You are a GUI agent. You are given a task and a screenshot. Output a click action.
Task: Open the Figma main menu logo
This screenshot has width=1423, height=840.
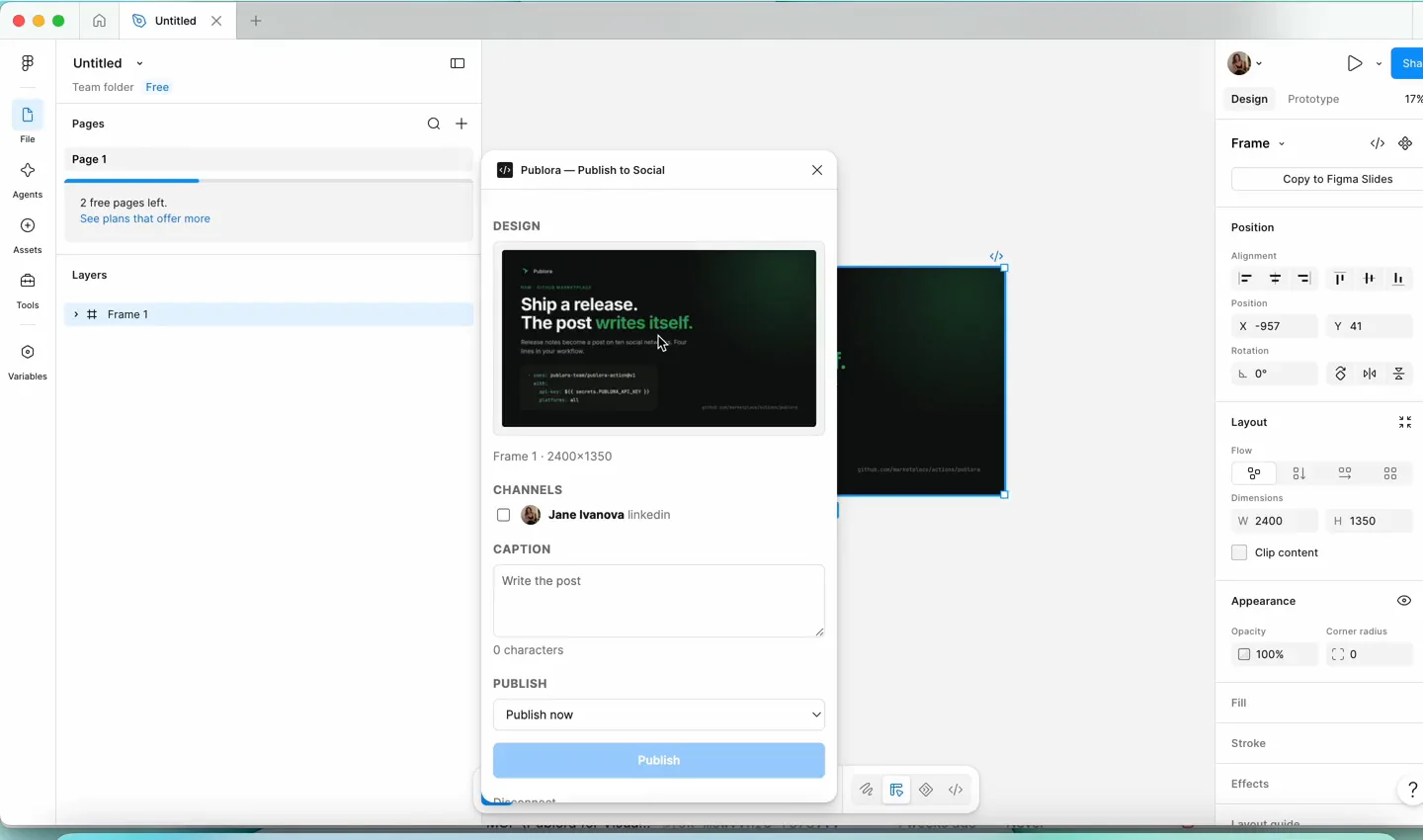coord(28,63)
